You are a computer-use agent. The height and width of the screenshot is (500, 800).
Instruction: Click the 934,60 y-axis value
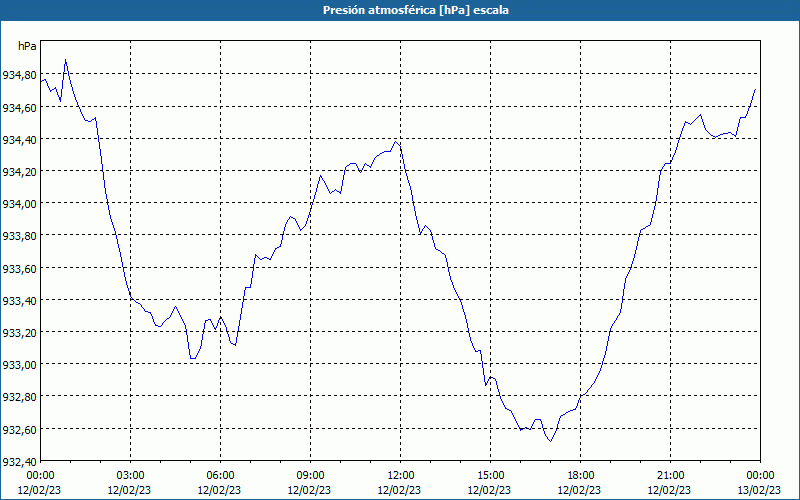[19, 107]
